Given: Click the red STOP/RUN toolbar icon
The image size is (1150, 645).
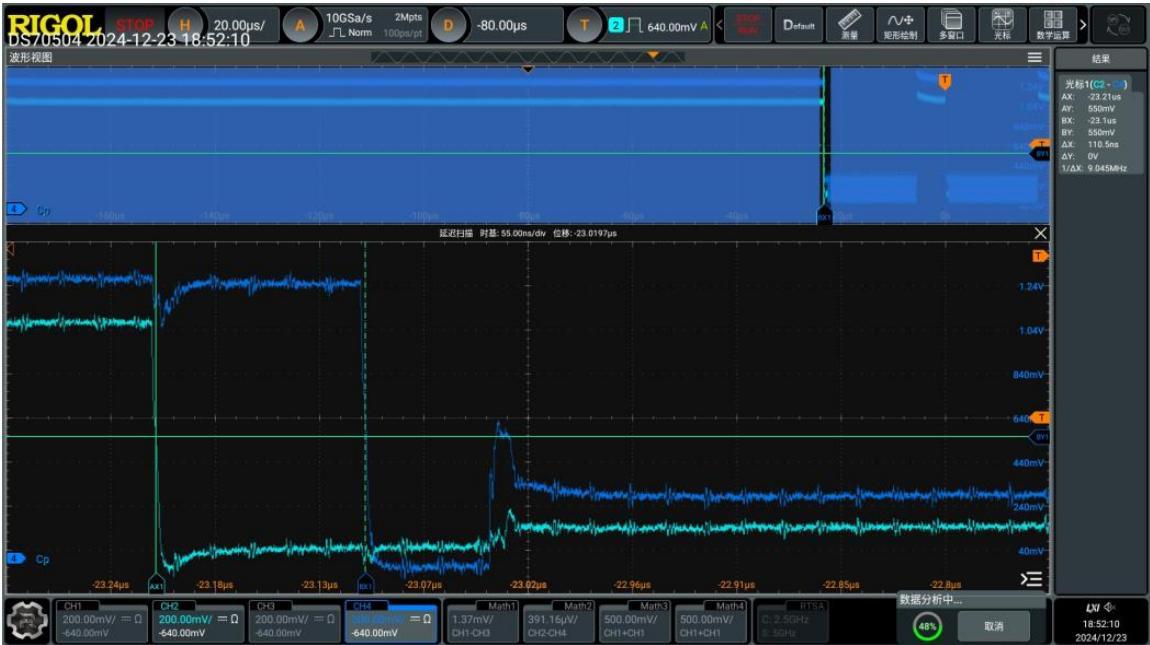Looking at the screenshot, I should (x=747, y=25).
